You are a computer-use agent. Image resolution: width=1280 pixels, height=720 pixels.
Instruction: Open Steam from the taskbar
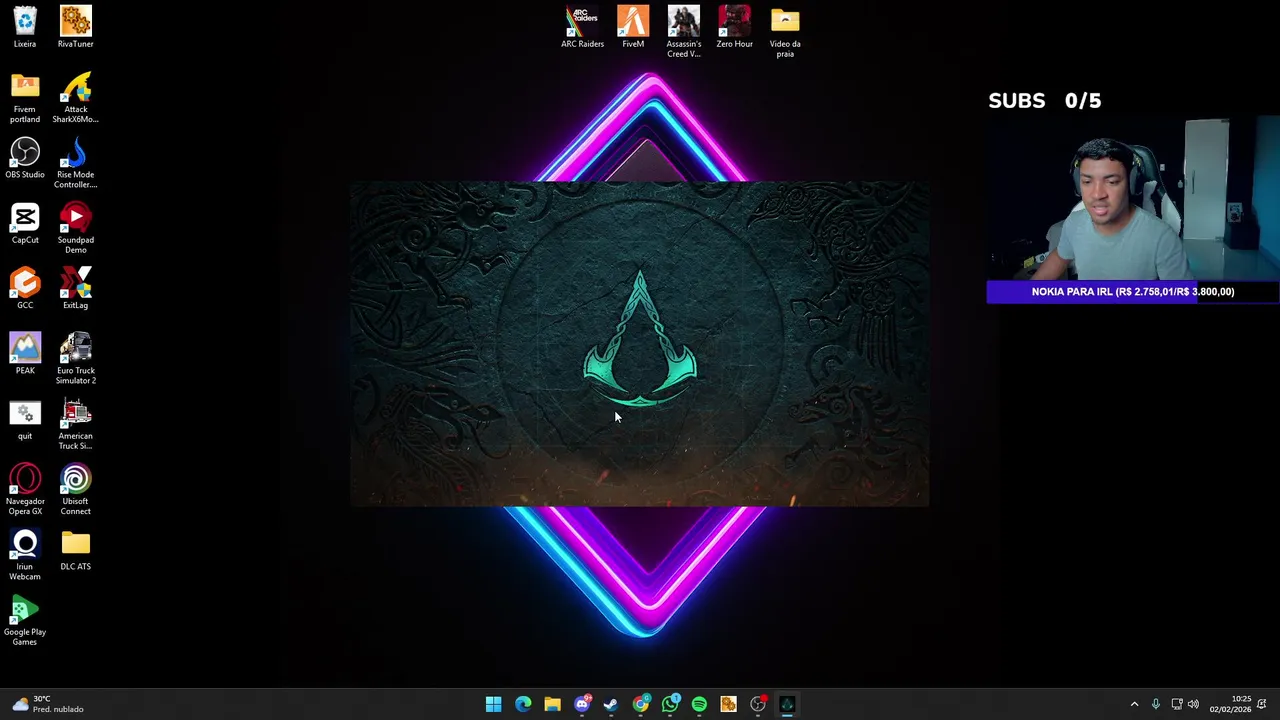[611, 704]
